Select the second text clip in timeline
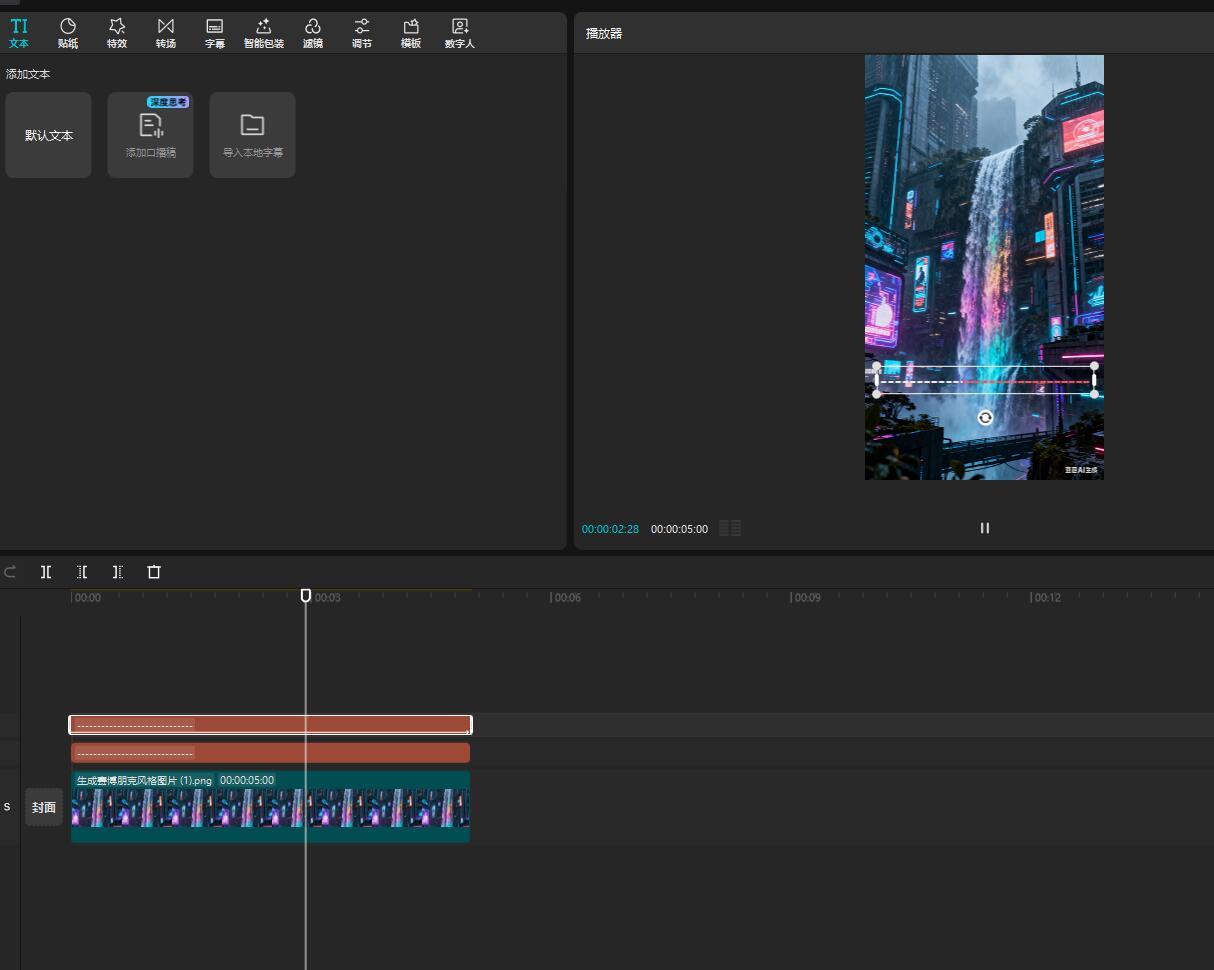This screenshot has height=970, width=1214. [x=270, y=753]
